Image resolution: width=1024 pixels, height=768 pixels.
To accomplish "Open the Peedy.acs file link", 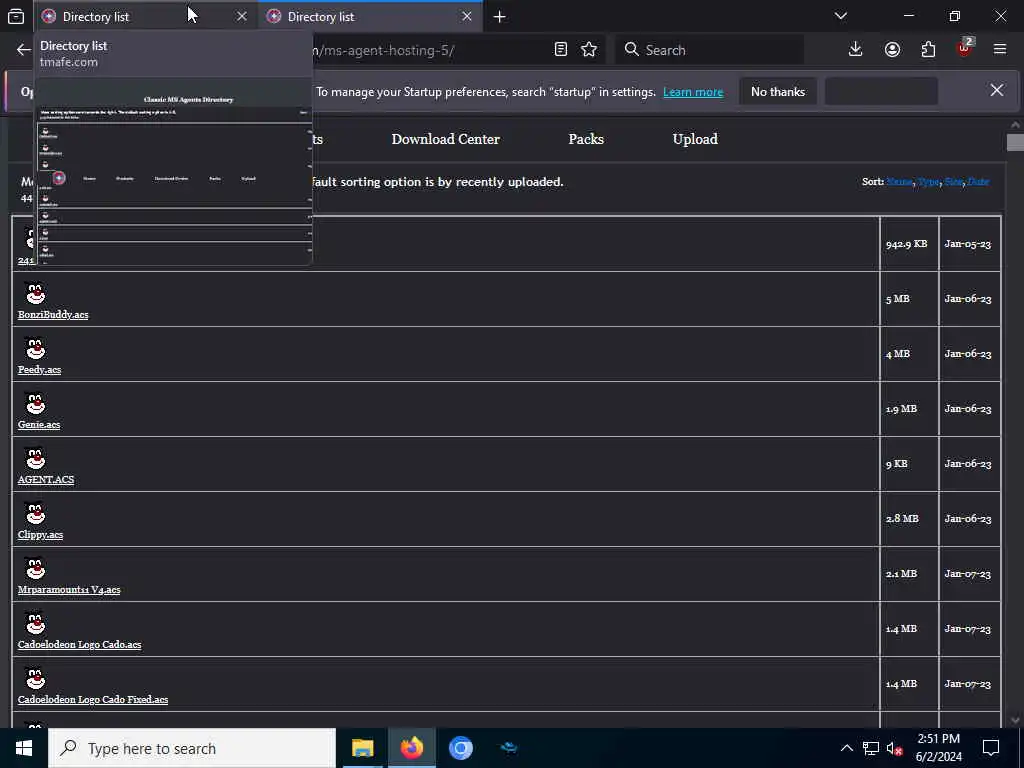I will [39, 370].
